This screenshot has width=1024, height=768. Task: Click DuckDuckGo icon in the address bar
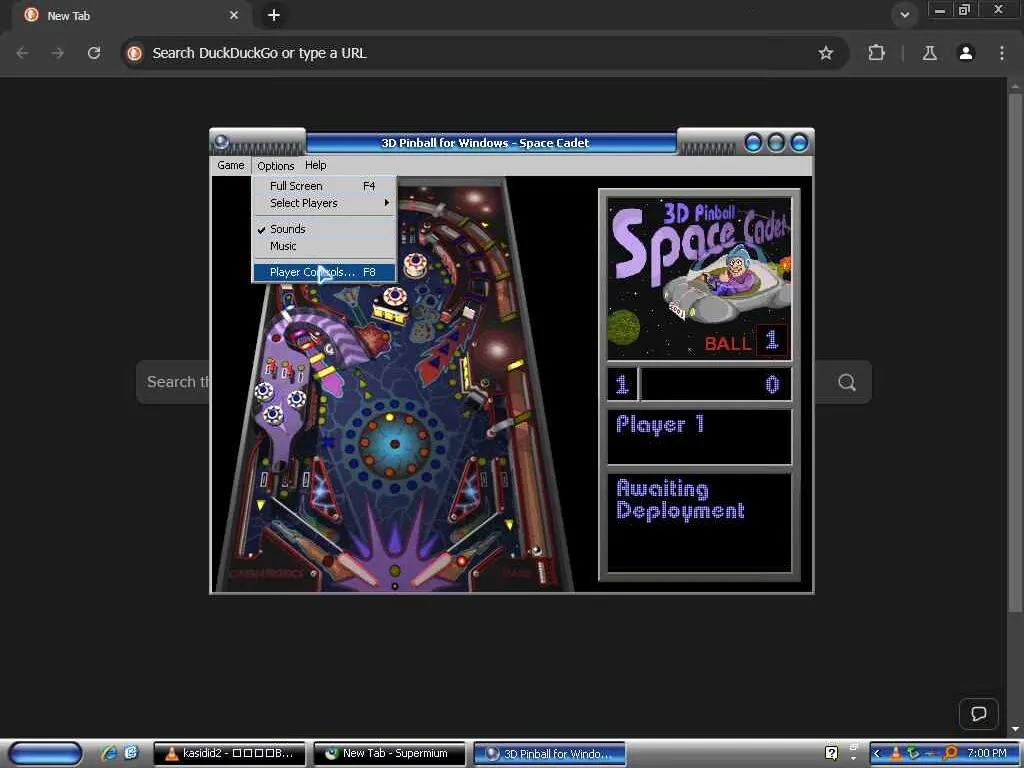coord(135,53)
